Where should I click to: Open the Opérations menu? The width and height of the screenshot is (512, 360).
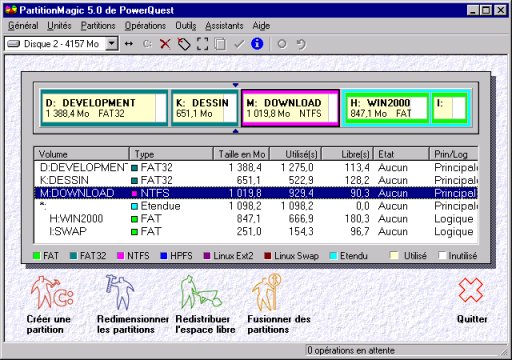point(145,26)
